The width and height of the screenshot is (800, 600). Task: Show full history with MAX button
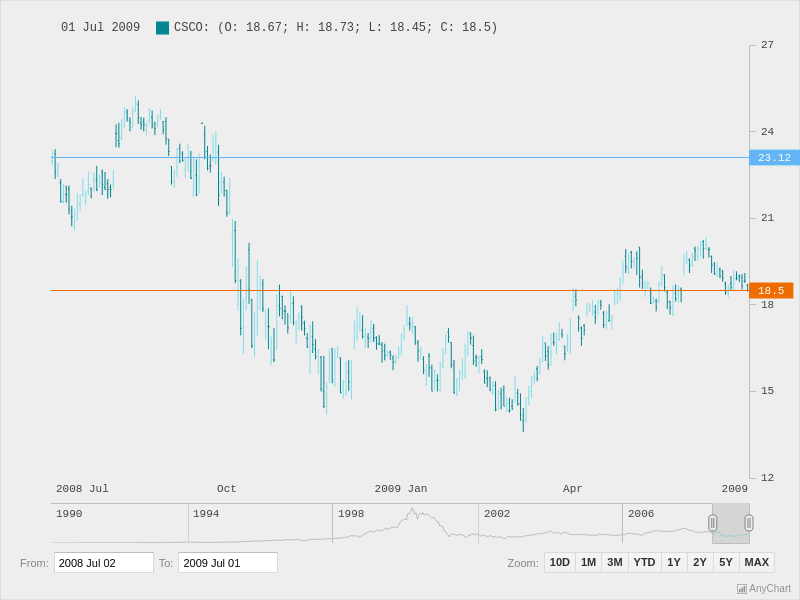757,562
